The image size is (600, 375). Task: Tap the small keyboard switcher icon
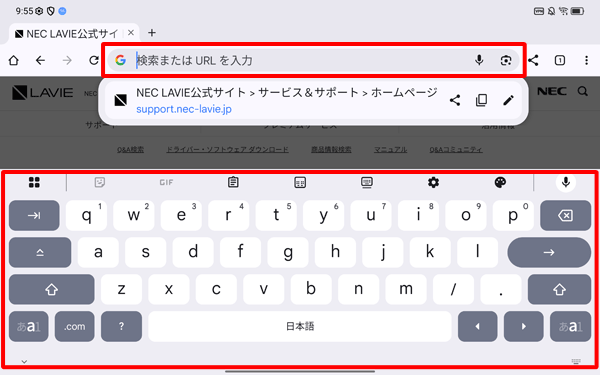click(576, 361)
